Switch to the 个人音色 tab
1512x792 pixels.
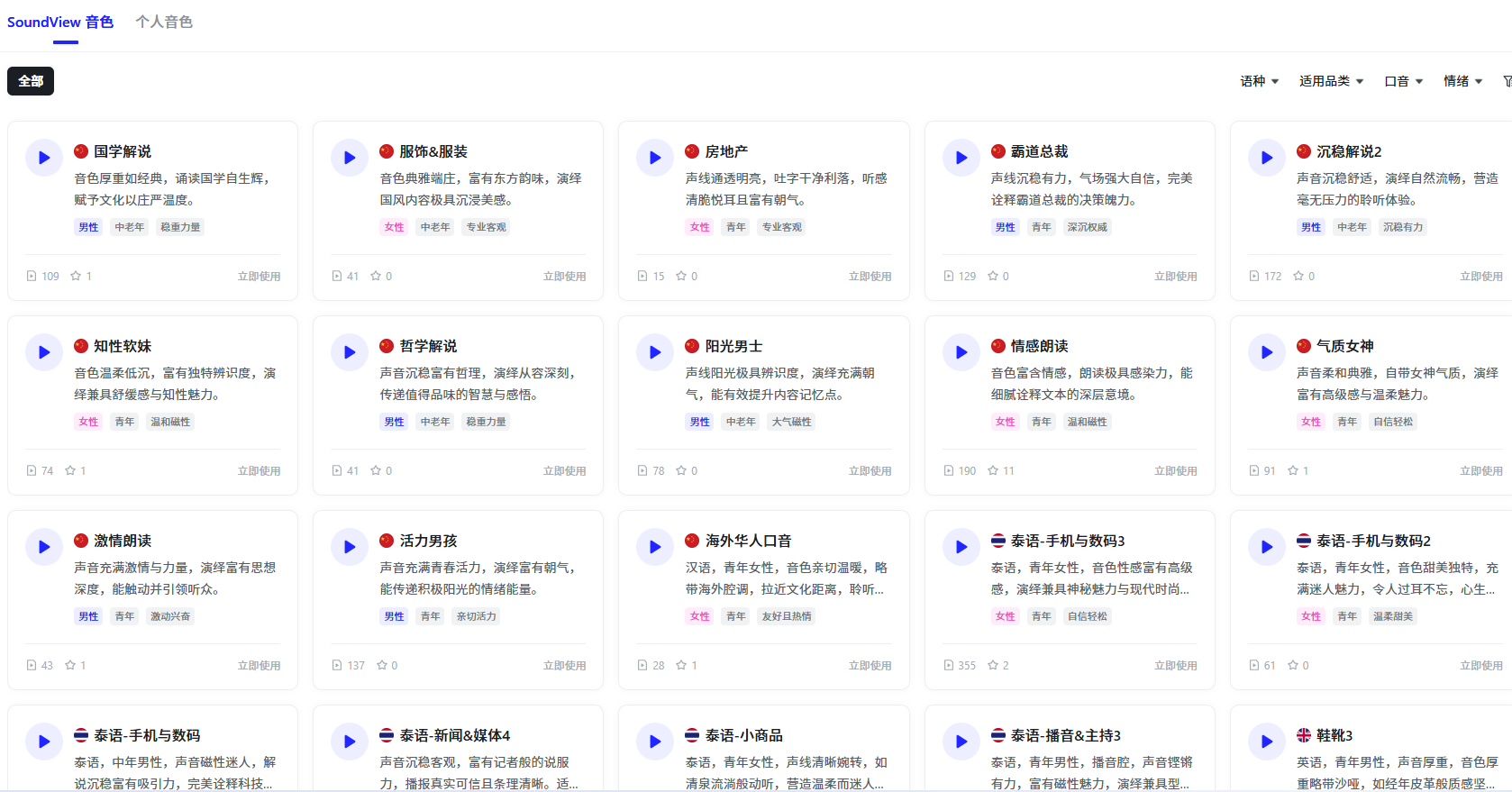pyautogui.click(x=164, y=22)
